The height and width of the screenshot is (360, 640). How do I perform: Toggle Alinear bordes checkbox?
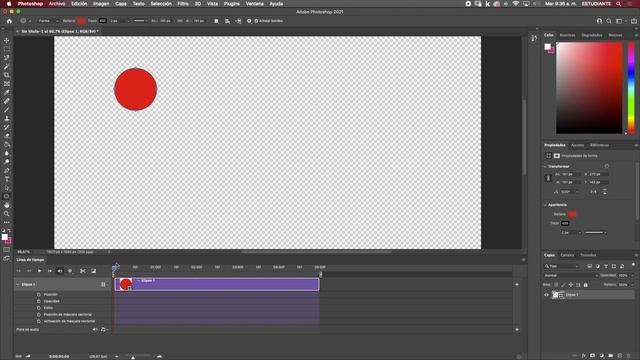(x=256, y=21)
